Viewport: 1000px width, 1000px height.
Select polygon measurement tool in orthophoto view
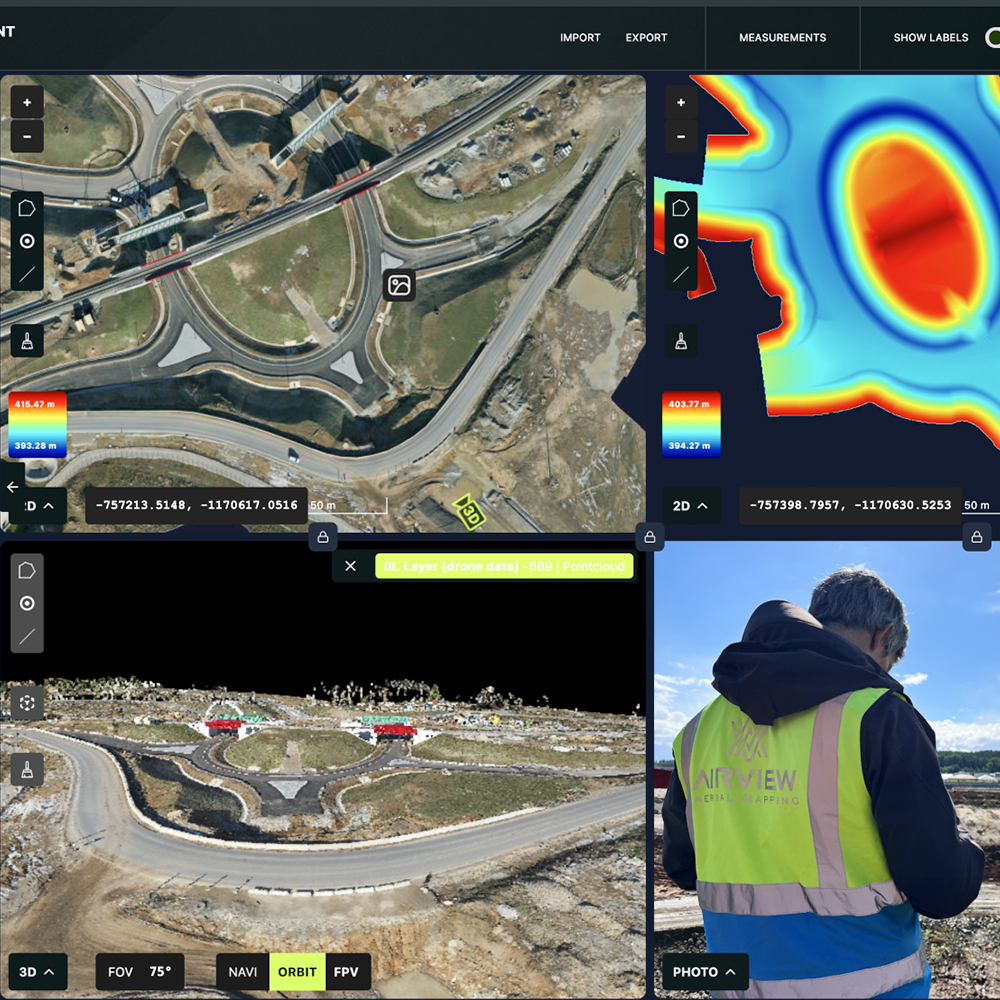coord(27,209)
